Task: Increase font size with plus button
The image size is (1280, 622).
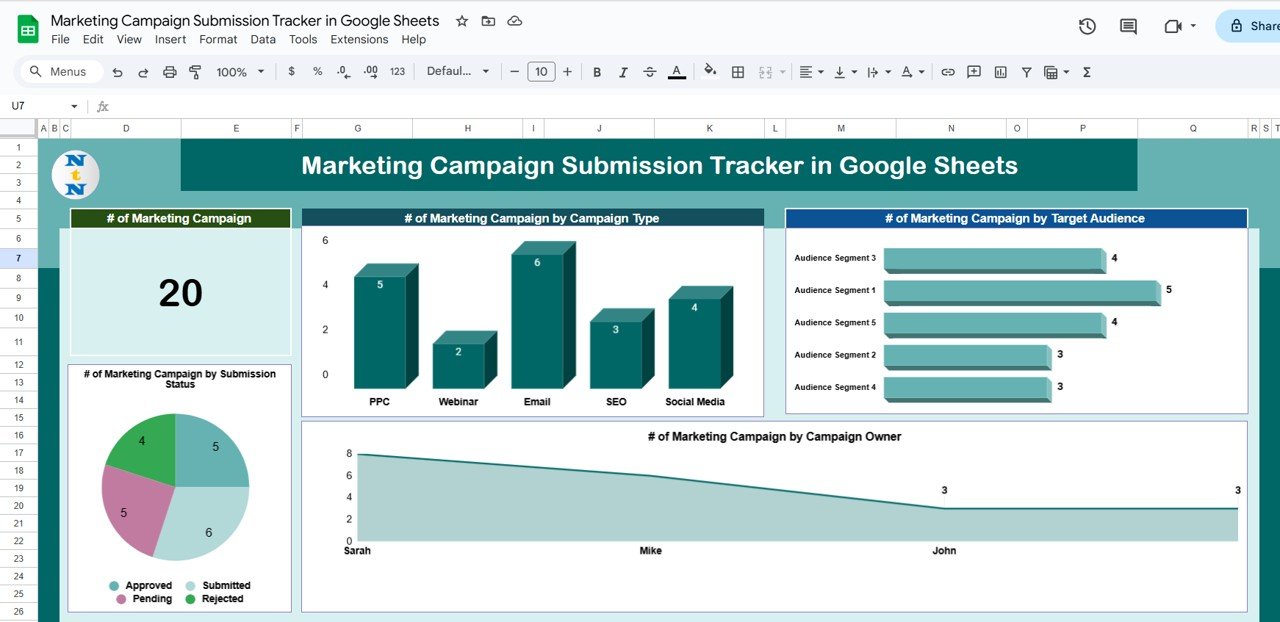Action: point(568,72)
